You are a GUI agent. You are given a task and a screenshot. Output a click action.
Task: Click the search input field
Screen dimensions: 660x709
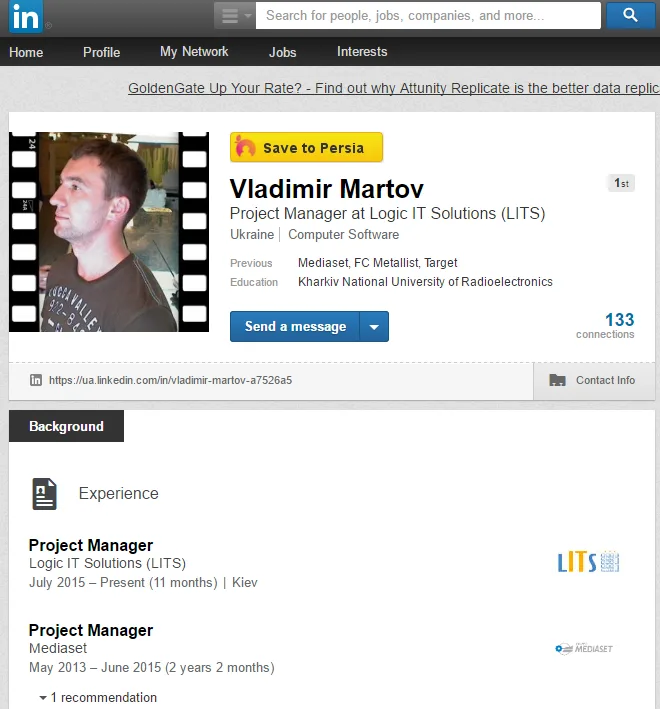point(428,16)
